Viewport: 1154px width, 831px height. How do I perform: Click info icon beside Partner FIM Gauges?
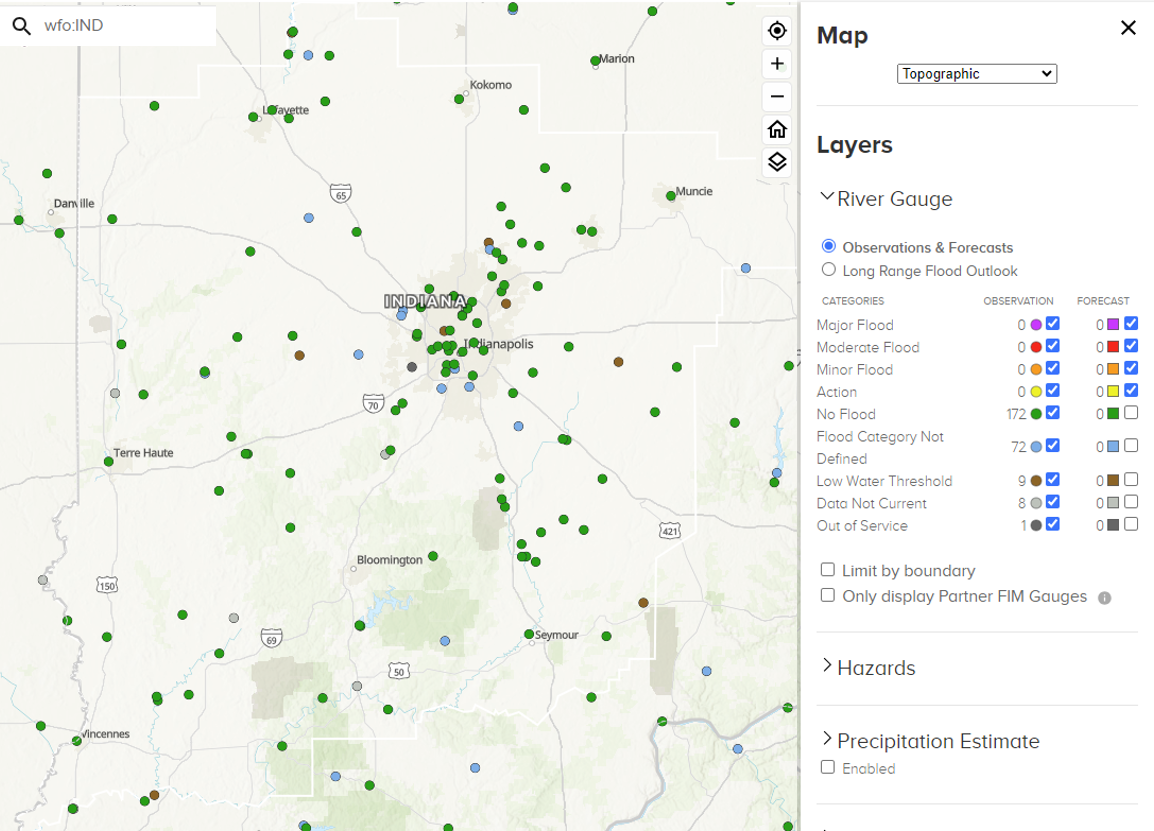1104,598
